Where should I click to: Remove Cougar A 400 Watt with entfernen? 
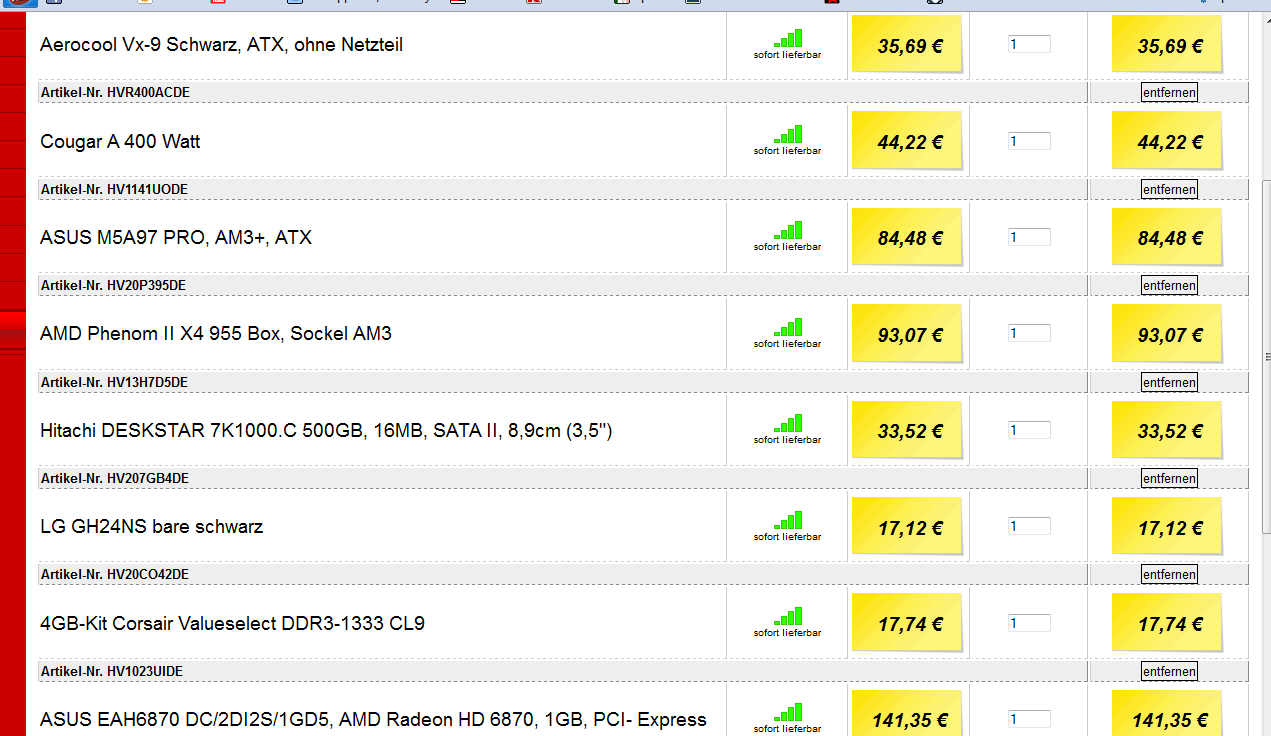[x=1169, y=189]
